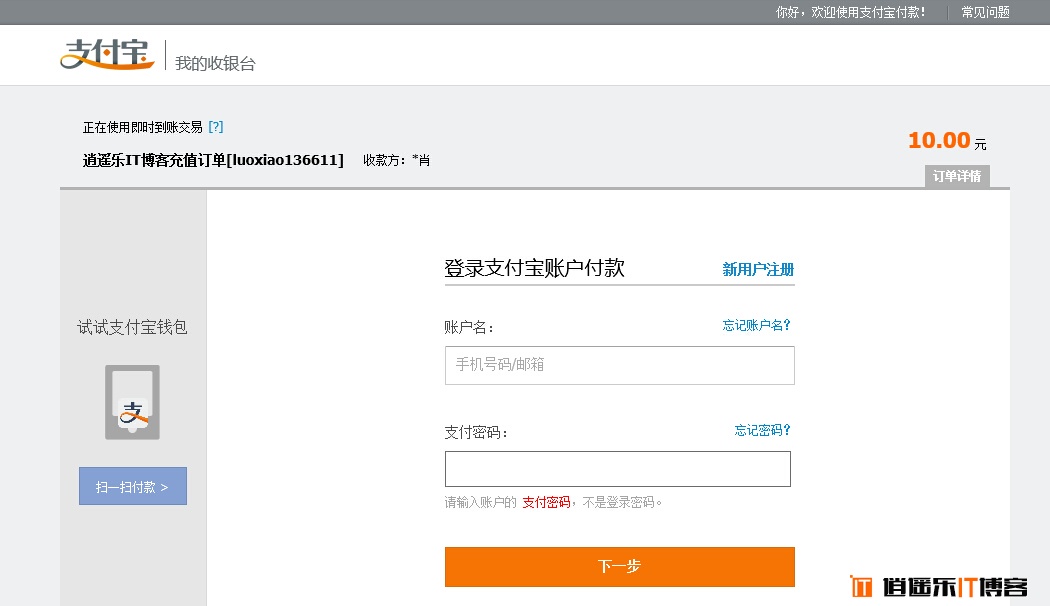The image size is (1050, 606).
Task: Click the 10.00 元 amount text
Action: pyautogui.click(x=947, y=141)
